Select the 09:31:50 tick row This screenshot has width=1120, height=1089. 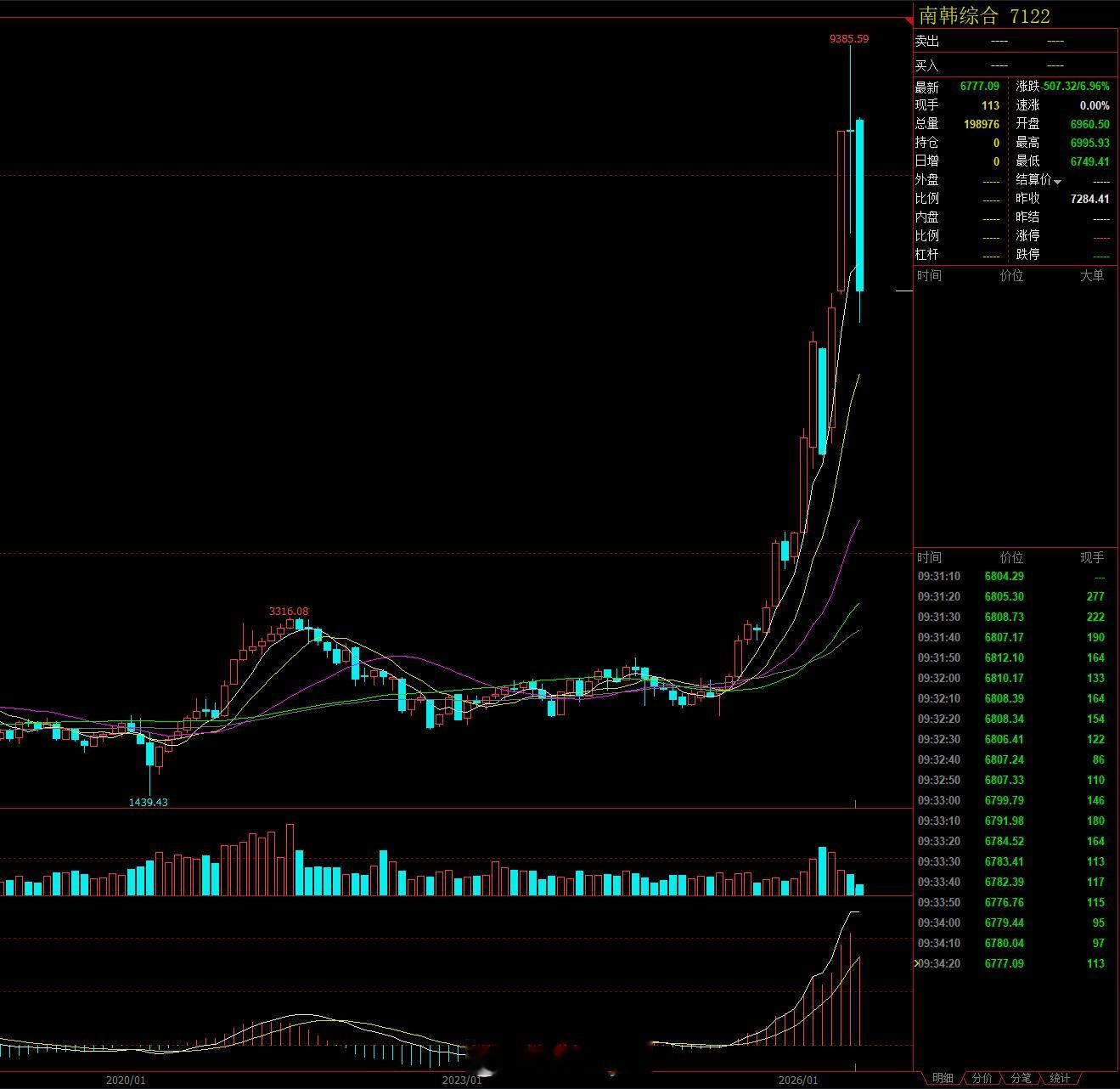tap(1016, 657)
